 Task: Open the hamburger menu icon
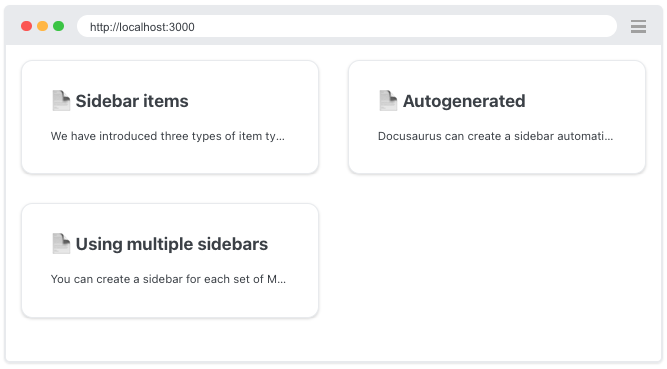tap(638, 26)
